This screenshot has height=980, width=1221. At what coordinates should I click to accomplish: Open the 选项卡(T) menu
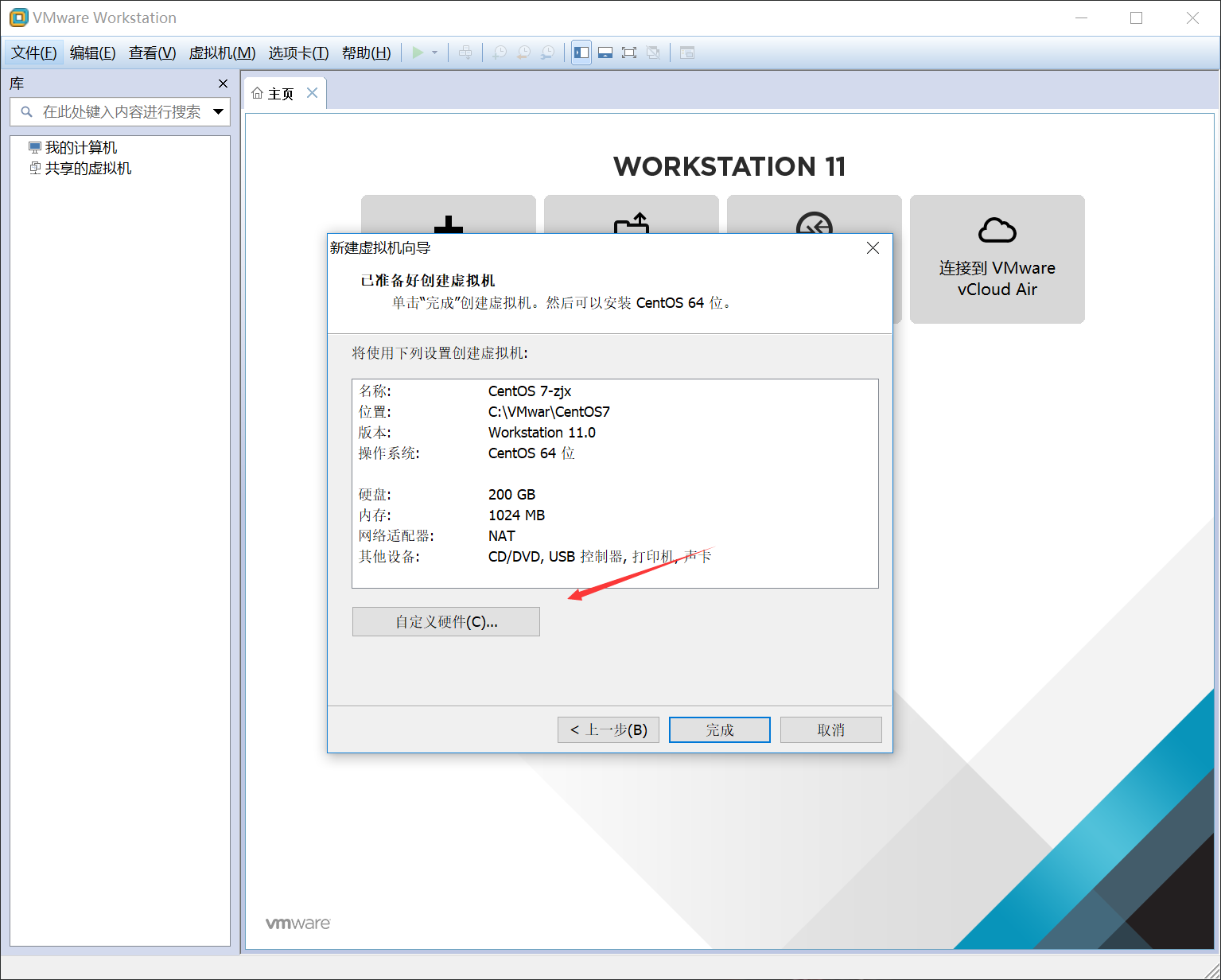point(298,52)
